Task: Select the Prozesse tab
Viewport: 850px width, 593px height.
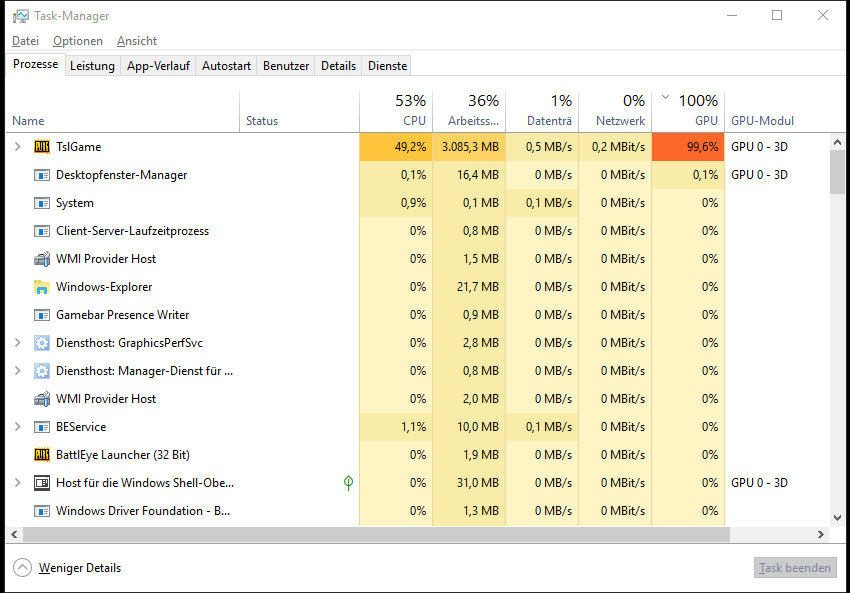Action: click(36, 64)
